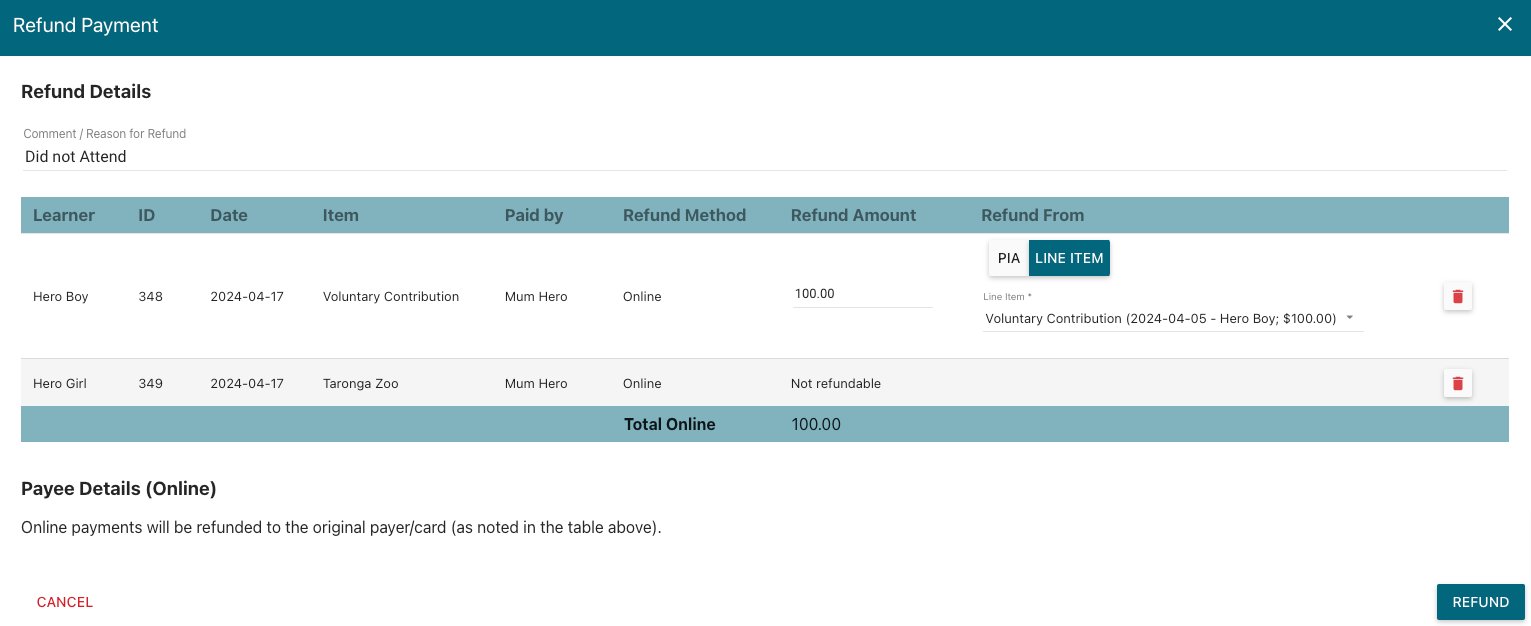Click the Refund Method column header
The width and height of the screenshot is (1531, 626).
(x=684, y=215)
